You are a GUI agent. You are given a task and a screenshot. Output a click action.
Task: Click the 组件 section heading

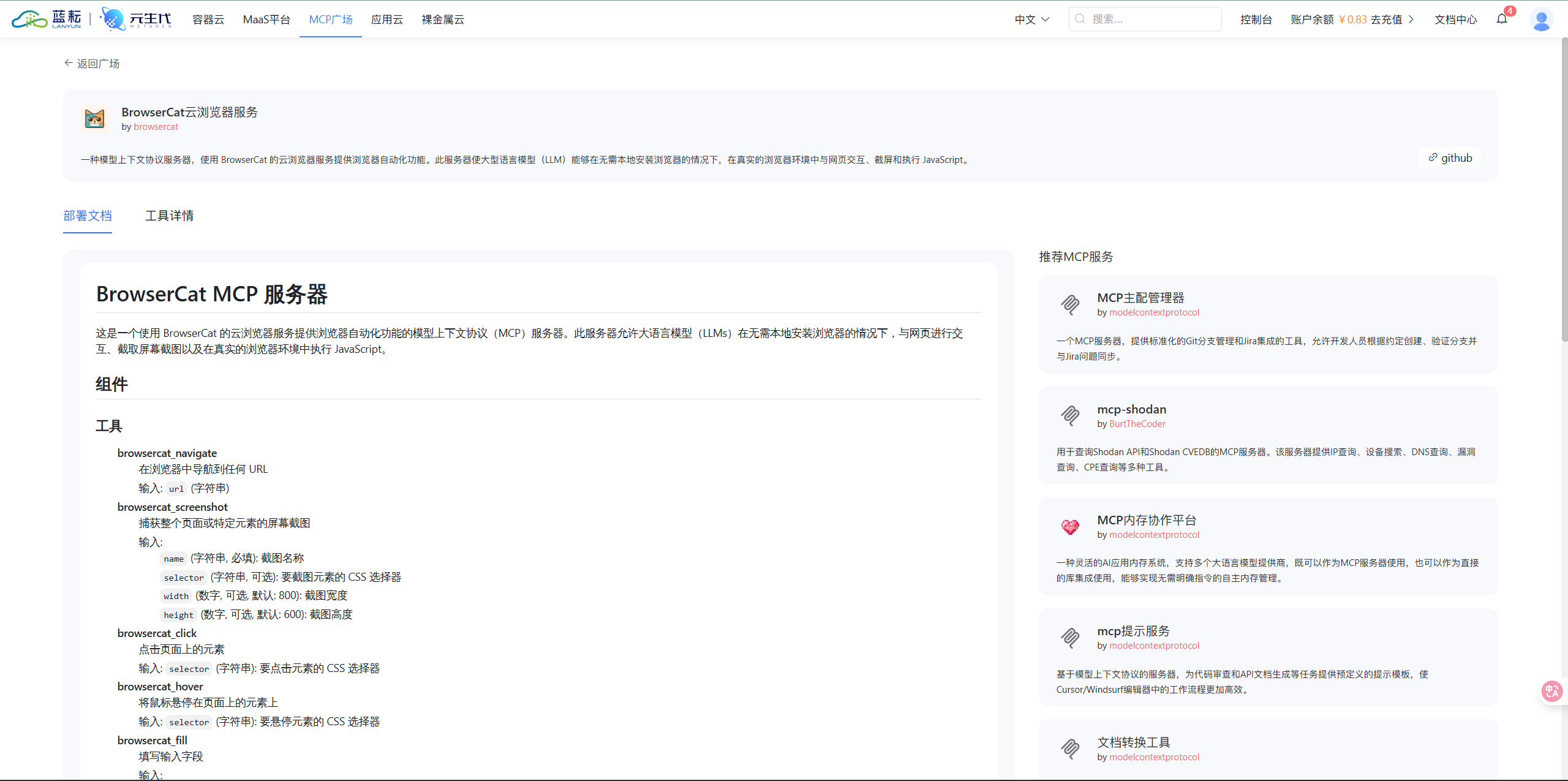(x=112, y=384)
